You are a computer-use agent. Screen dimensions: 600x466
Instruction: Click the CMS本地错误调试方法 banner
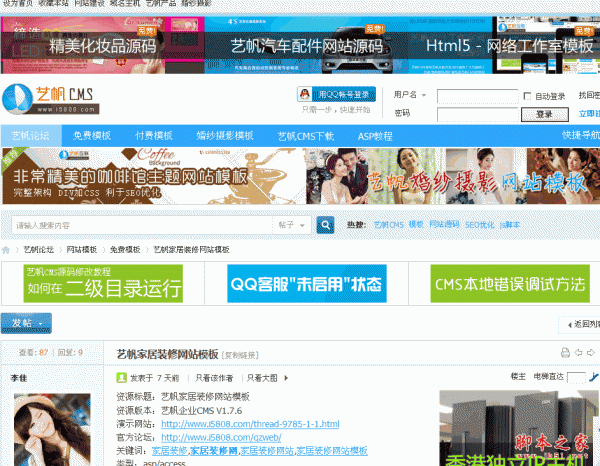click(x=510, y=284)
